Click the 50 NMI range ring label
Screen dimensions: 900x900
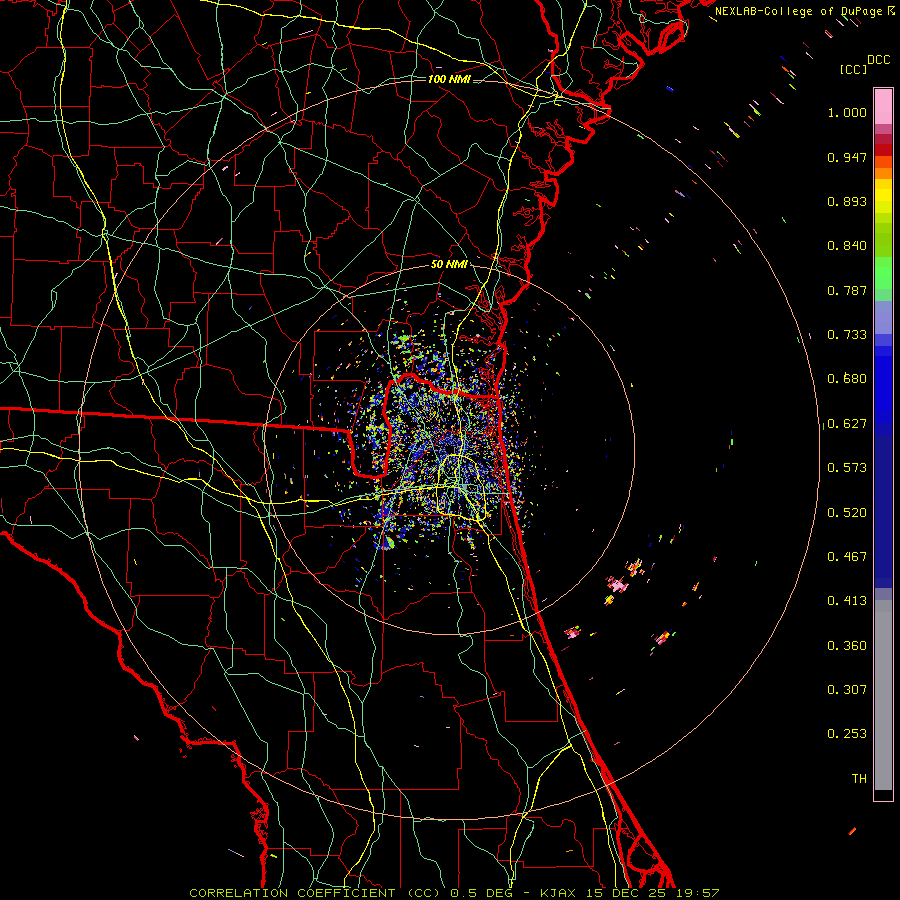tap(449, 264)
